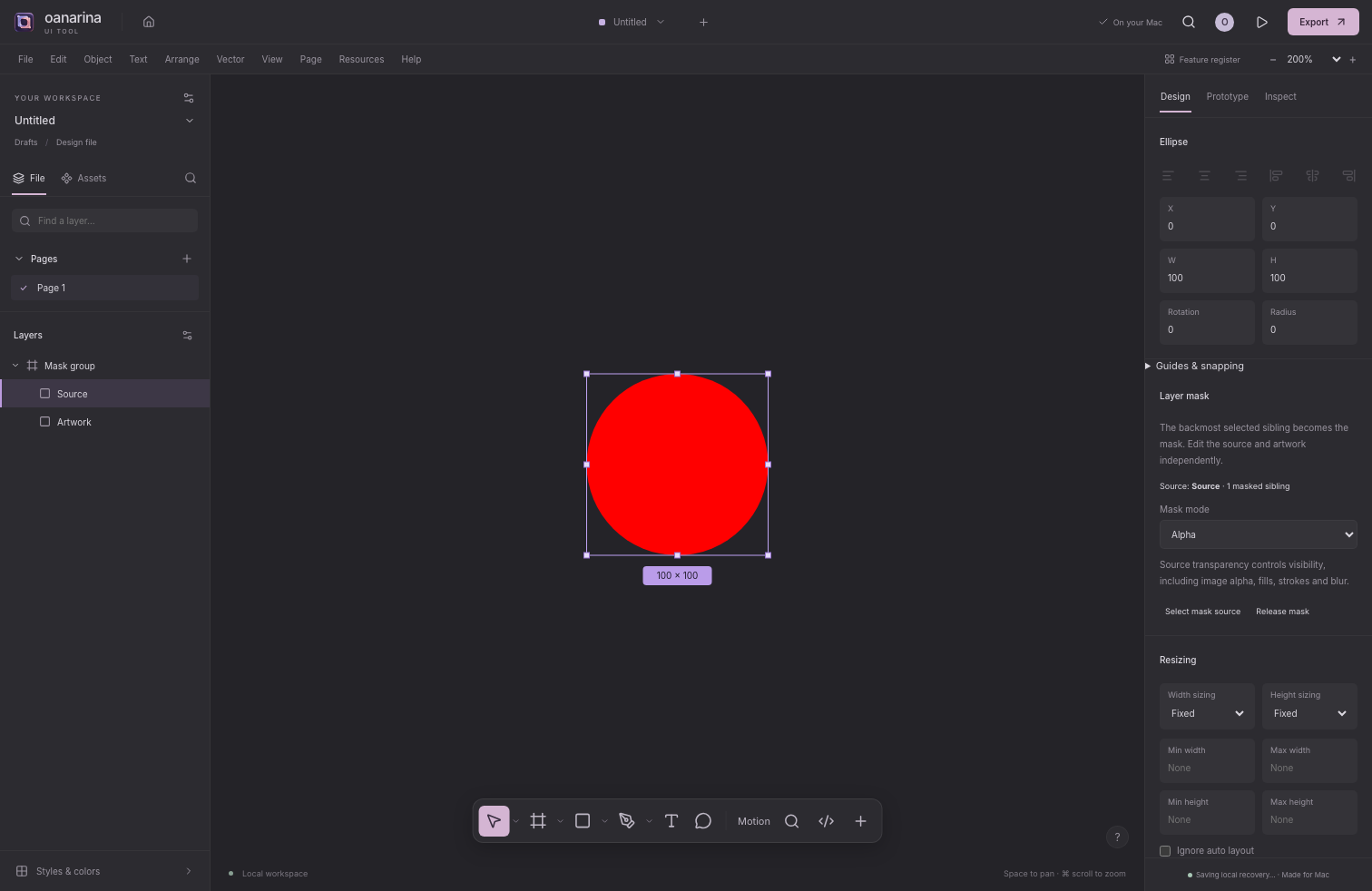Switch to the Assets tab

83,178
